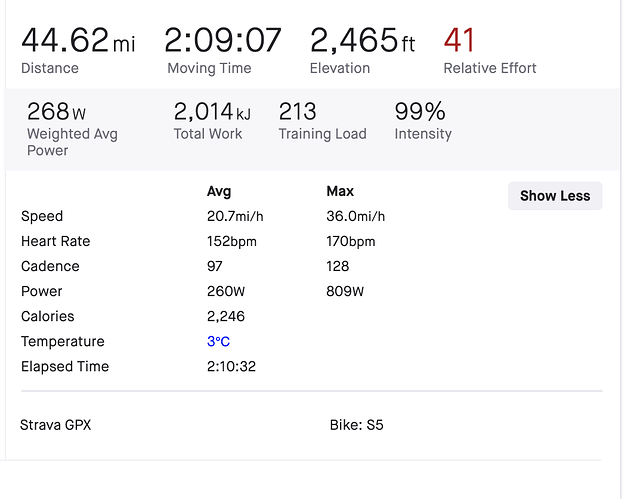Click the blue 3°C temperature value

coord(220,341)
